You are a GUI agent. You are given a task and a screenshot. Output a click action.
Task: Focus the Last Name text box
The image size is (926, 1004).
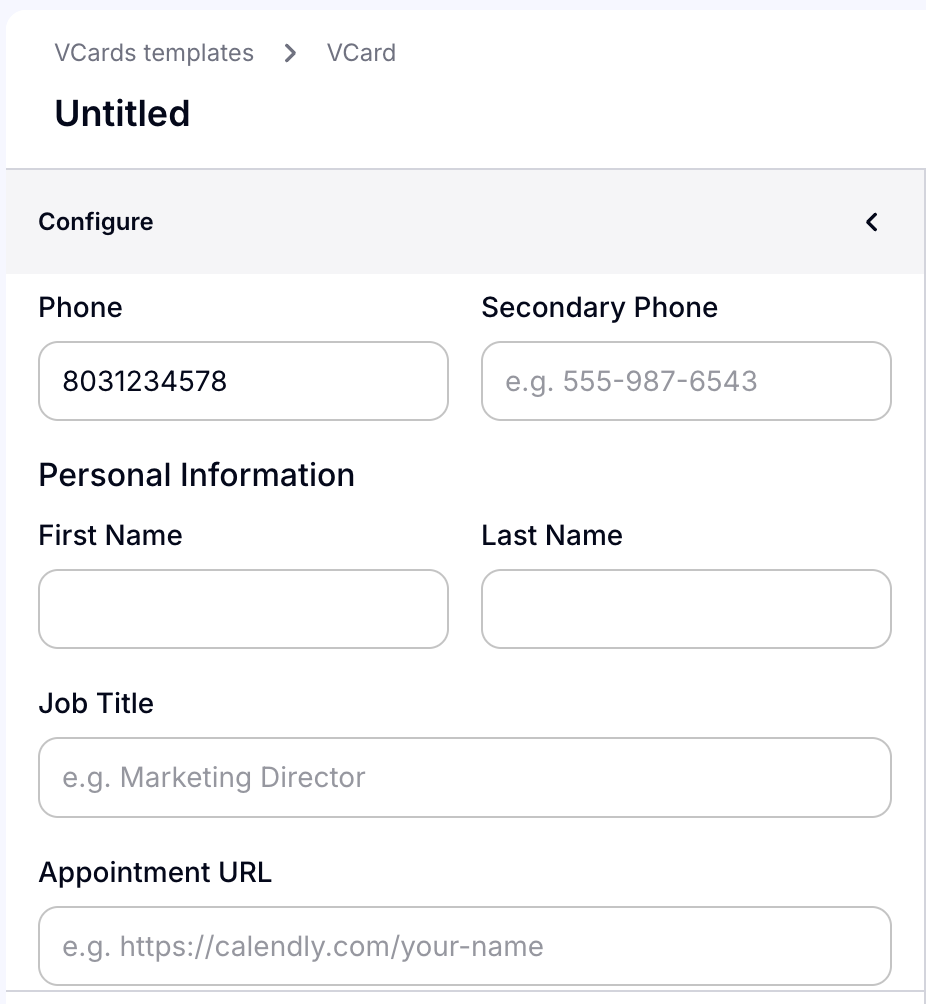pyautogui.click(x=686, y=609)
